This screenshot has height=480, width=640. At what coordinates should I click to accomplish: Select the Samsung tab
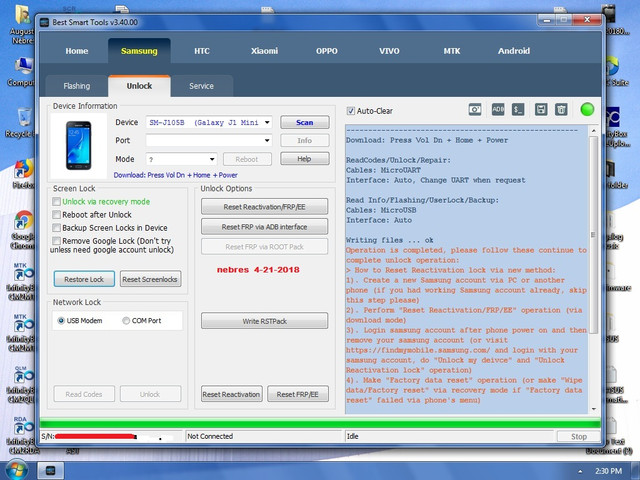point(139,51)
